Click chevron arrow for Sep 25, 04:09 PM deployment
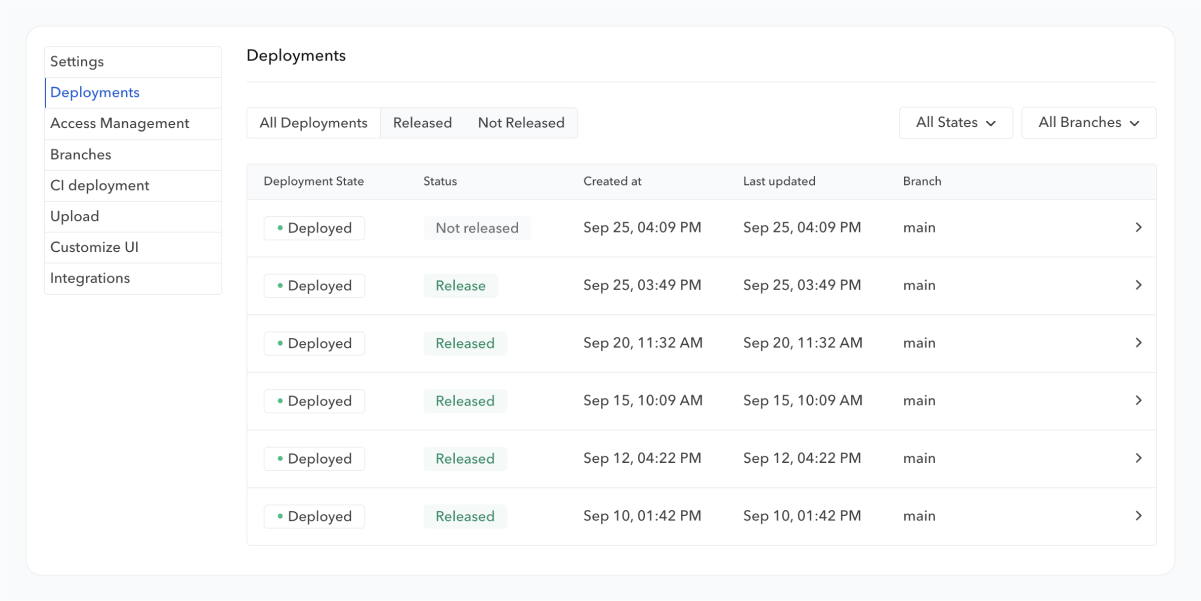This screenshot has width=1201, height=601. click(x=1138, y=228)
